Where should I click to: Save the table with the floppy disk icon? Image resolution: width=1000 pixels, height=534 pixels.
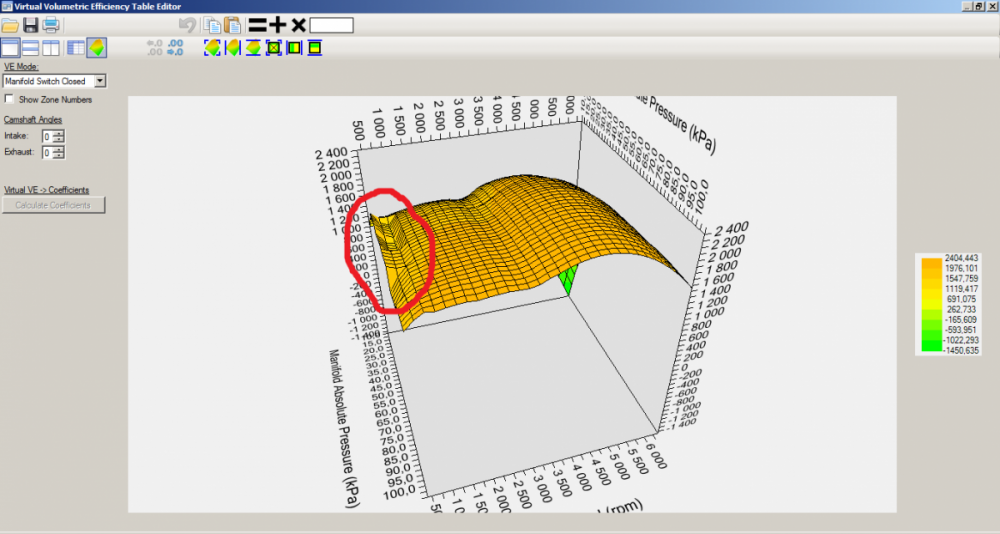coord(30,26)
